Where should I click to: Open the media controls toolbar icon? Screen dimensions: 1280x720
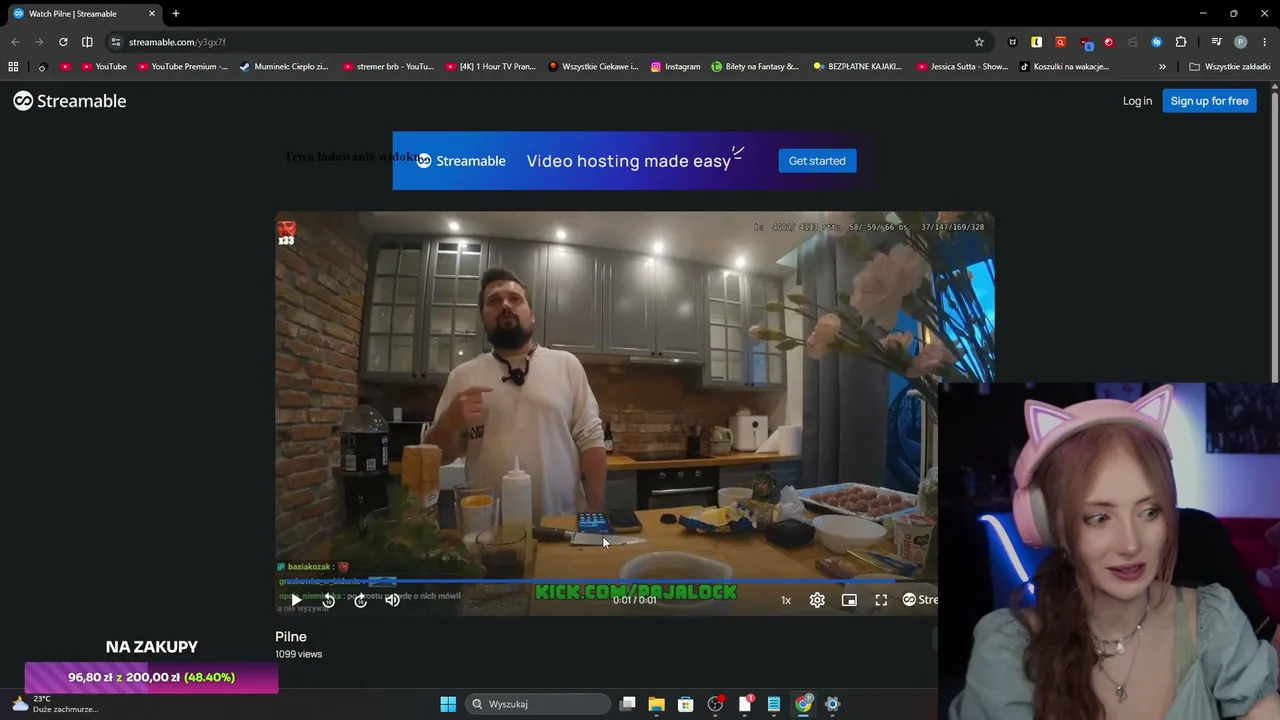point(1216,42)
